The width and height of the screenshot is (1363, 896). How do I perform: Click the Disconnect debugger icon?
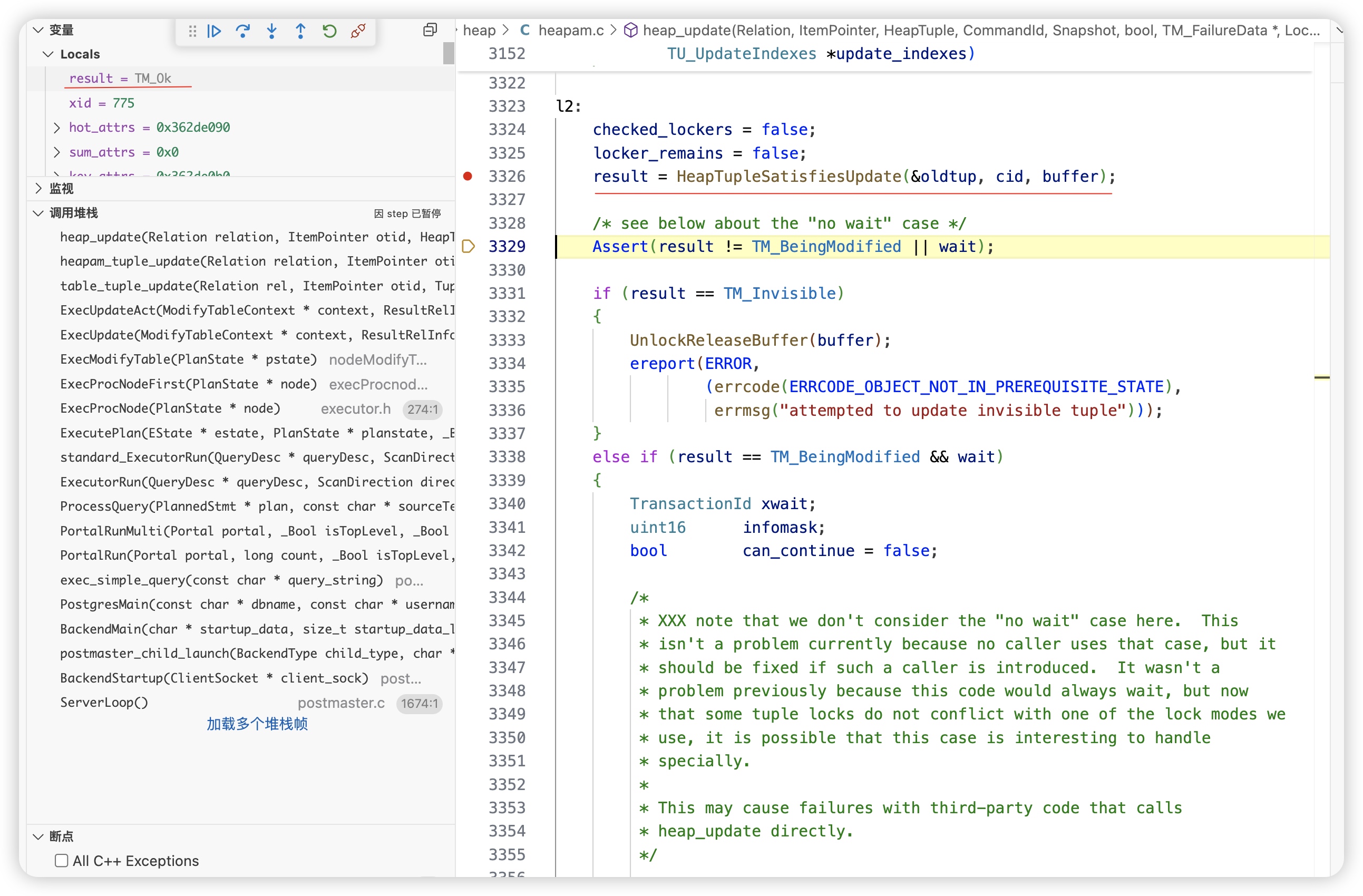point(358,31)
